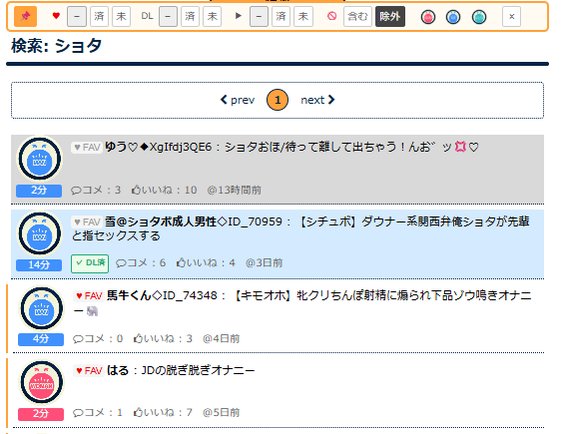Click the '@13時間前' timestamp

click(234, 190)
